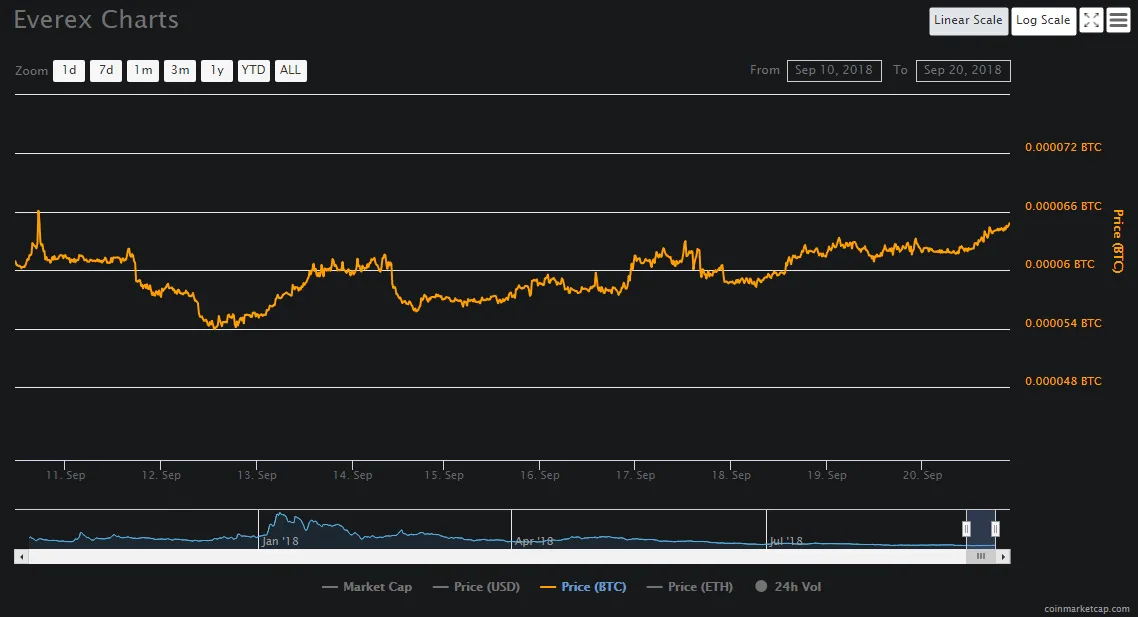
Task: Toggle fullscreen chart view
Action: tap(1092, 20)
